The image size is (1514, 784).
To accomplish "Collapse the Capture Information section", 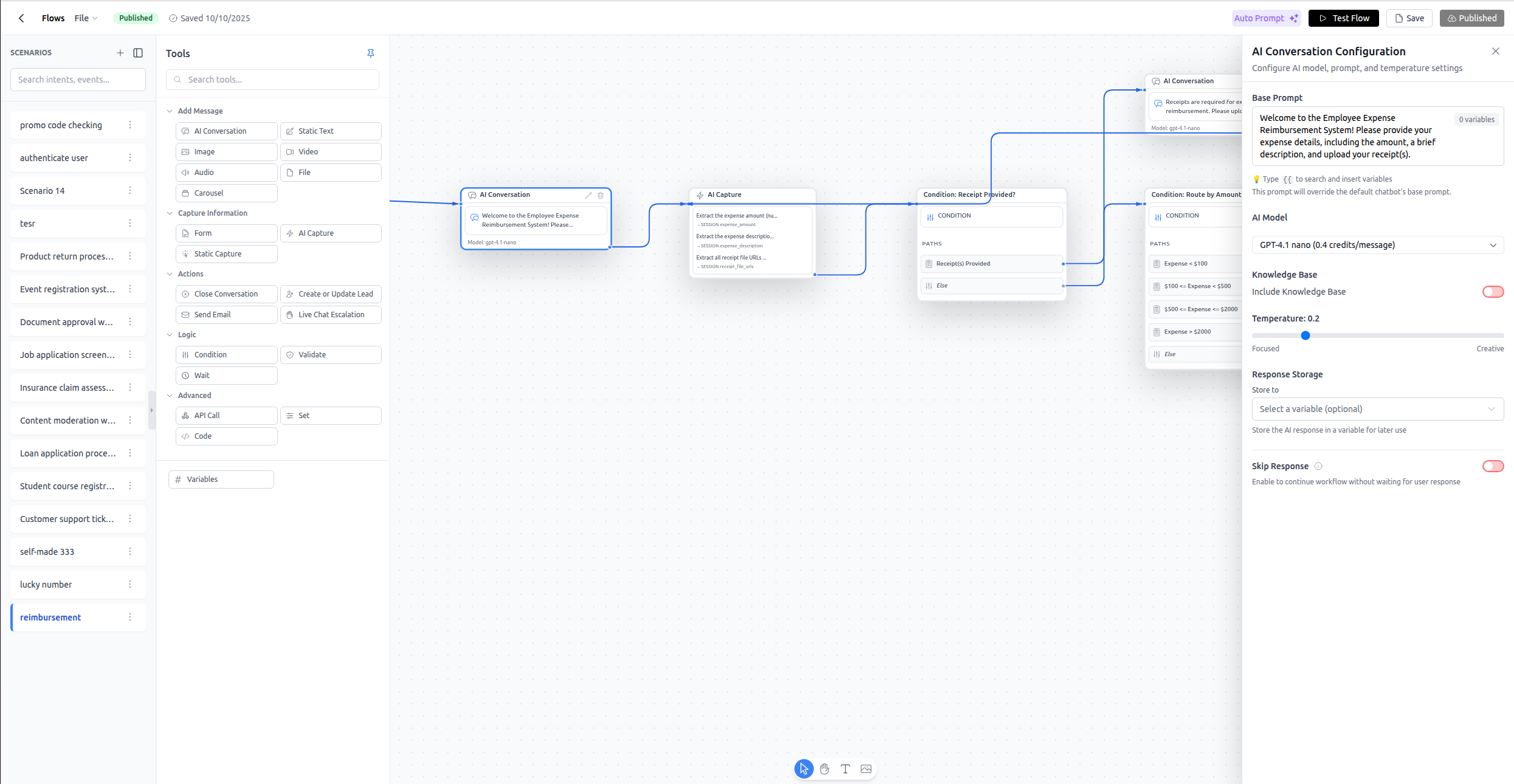I will (170, 213).
